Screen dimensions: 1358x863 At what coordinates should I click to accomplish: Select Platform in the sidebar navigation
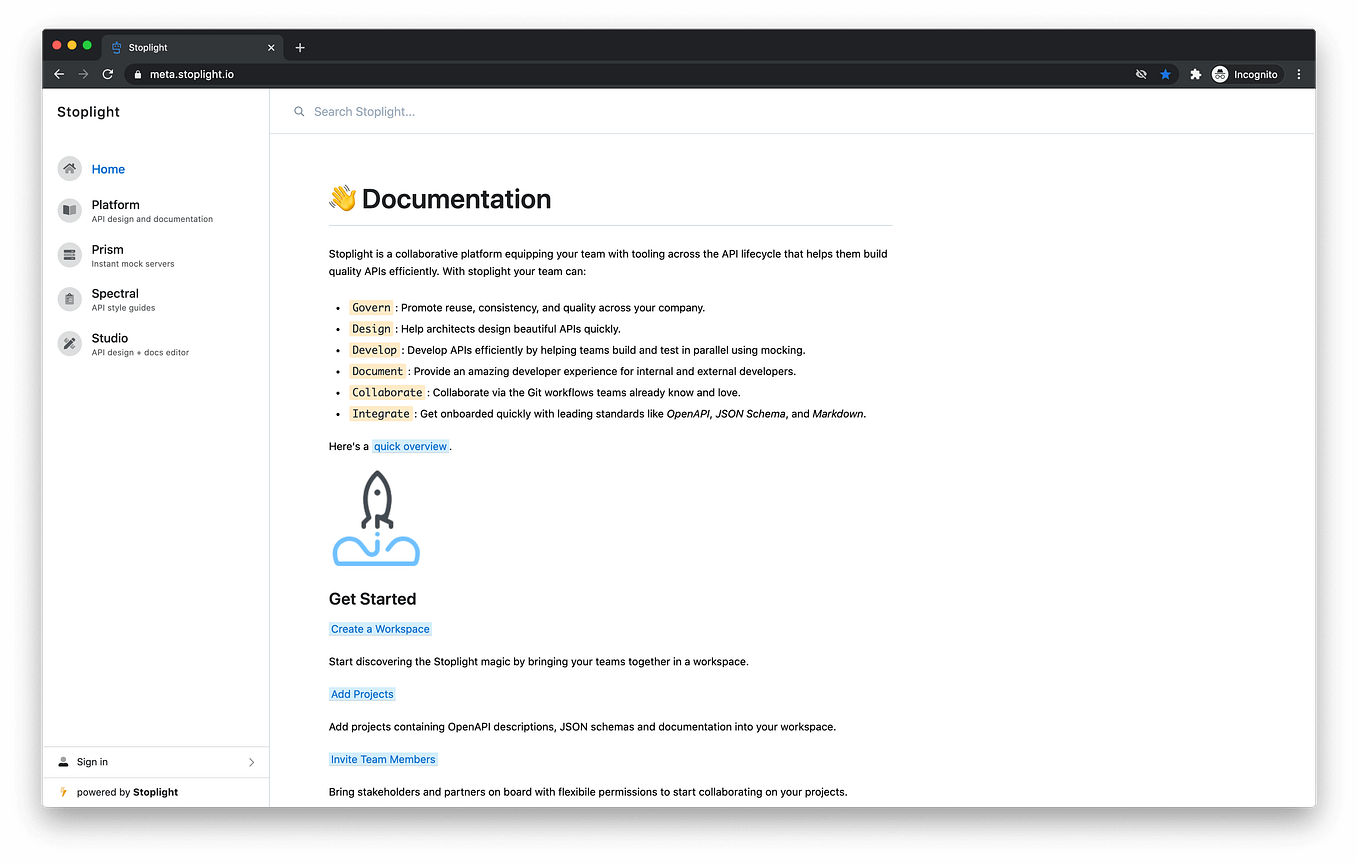tap(115, 204)
